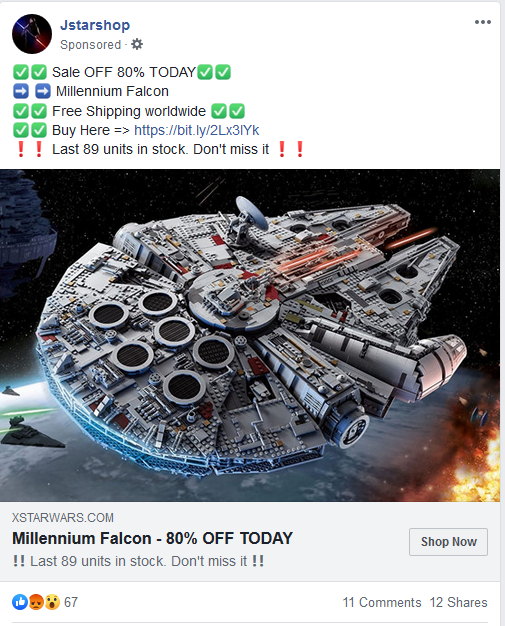505x626 pixels.
Task: Click the Jstarshop profile picture
Action: tap(32, 34)
